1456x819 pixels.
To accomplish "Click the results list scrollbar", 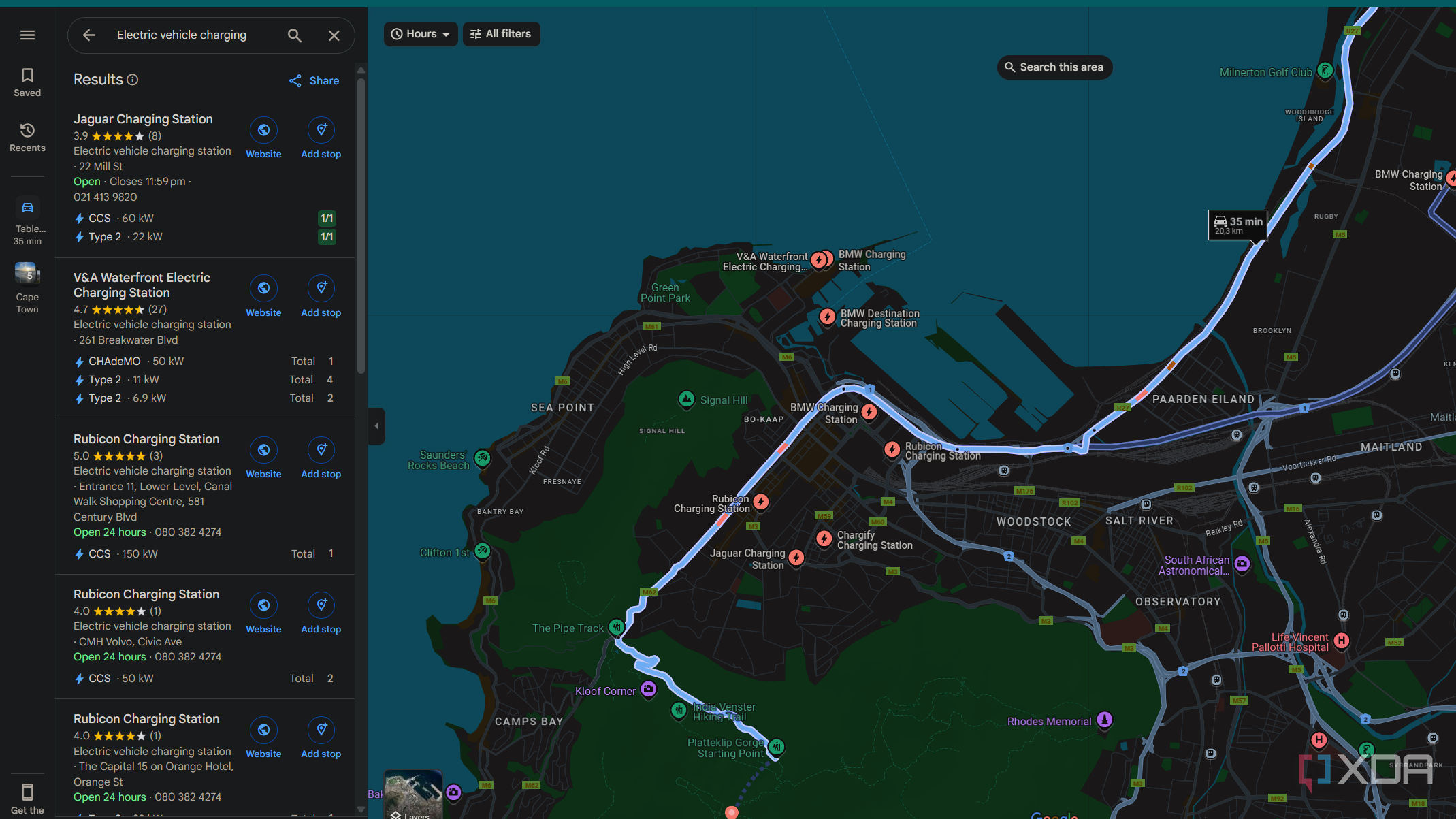I will pos(361,225).
